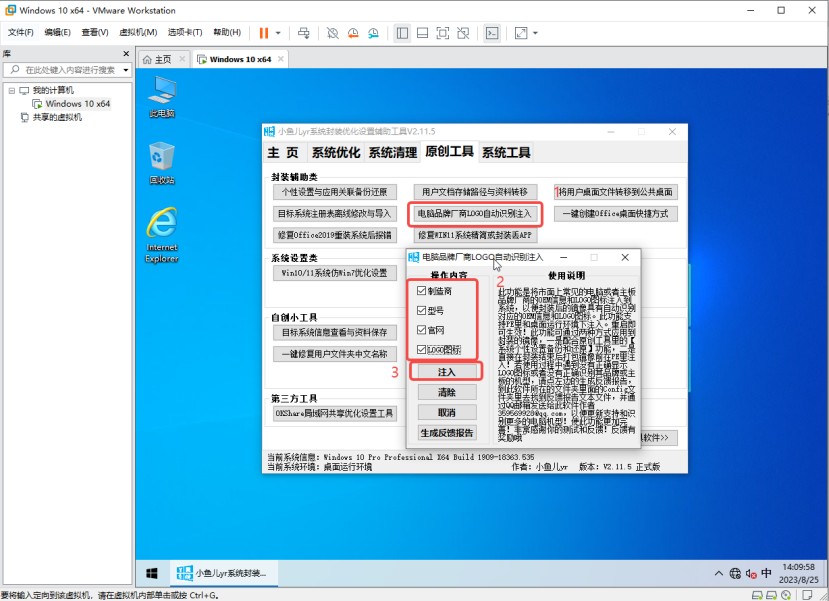Click the stretch guest display icon
This screenshot has width=829, height=601.
pyautogui.click(x=521, y=33)
